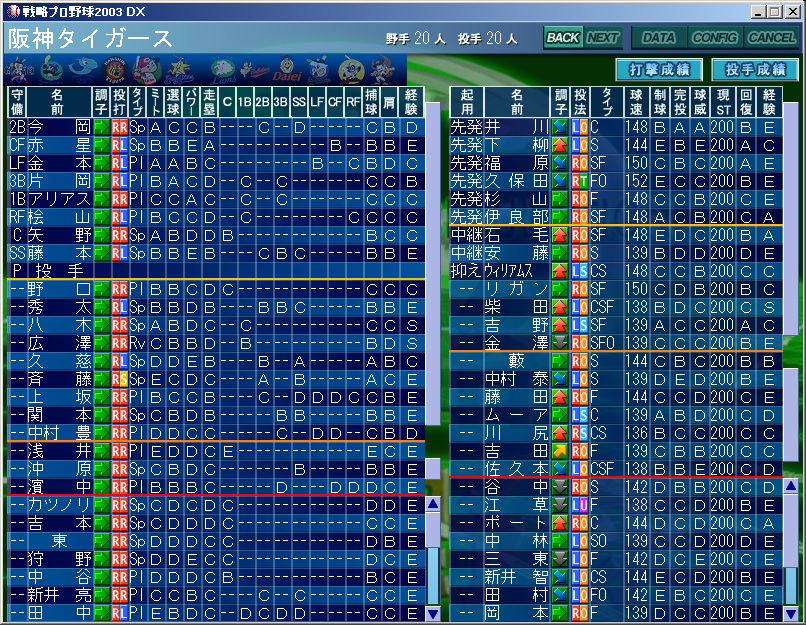This screenshot has width=806, height=625.
Task: Select the Lions team logo
Action: tap(224, 70)
